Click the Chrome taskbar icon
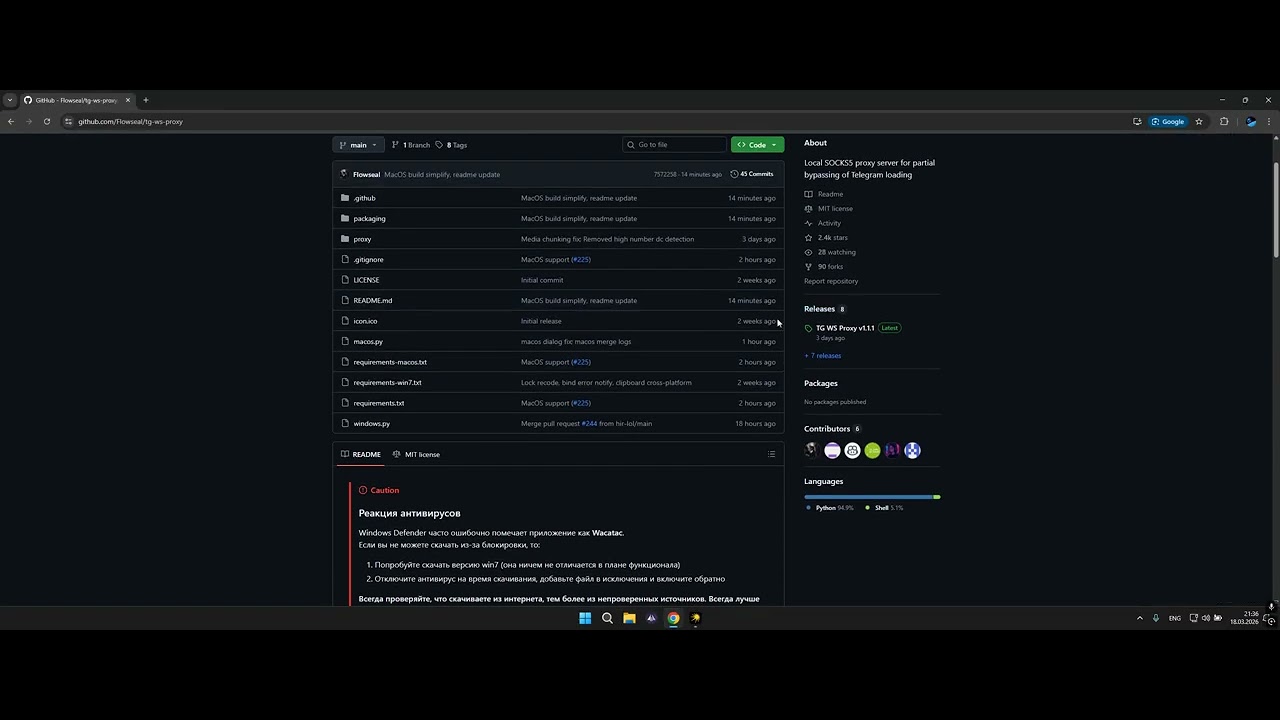 pos(673,618)
